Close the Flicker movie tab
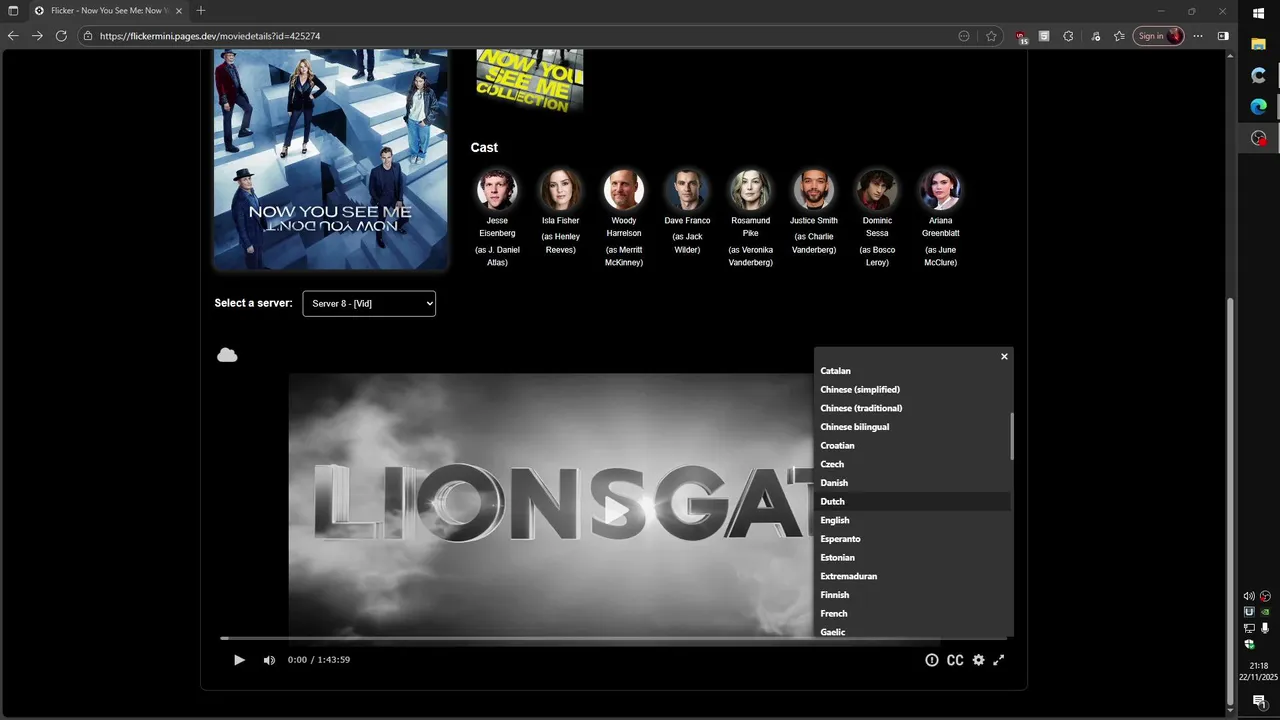 pos(179,11)
